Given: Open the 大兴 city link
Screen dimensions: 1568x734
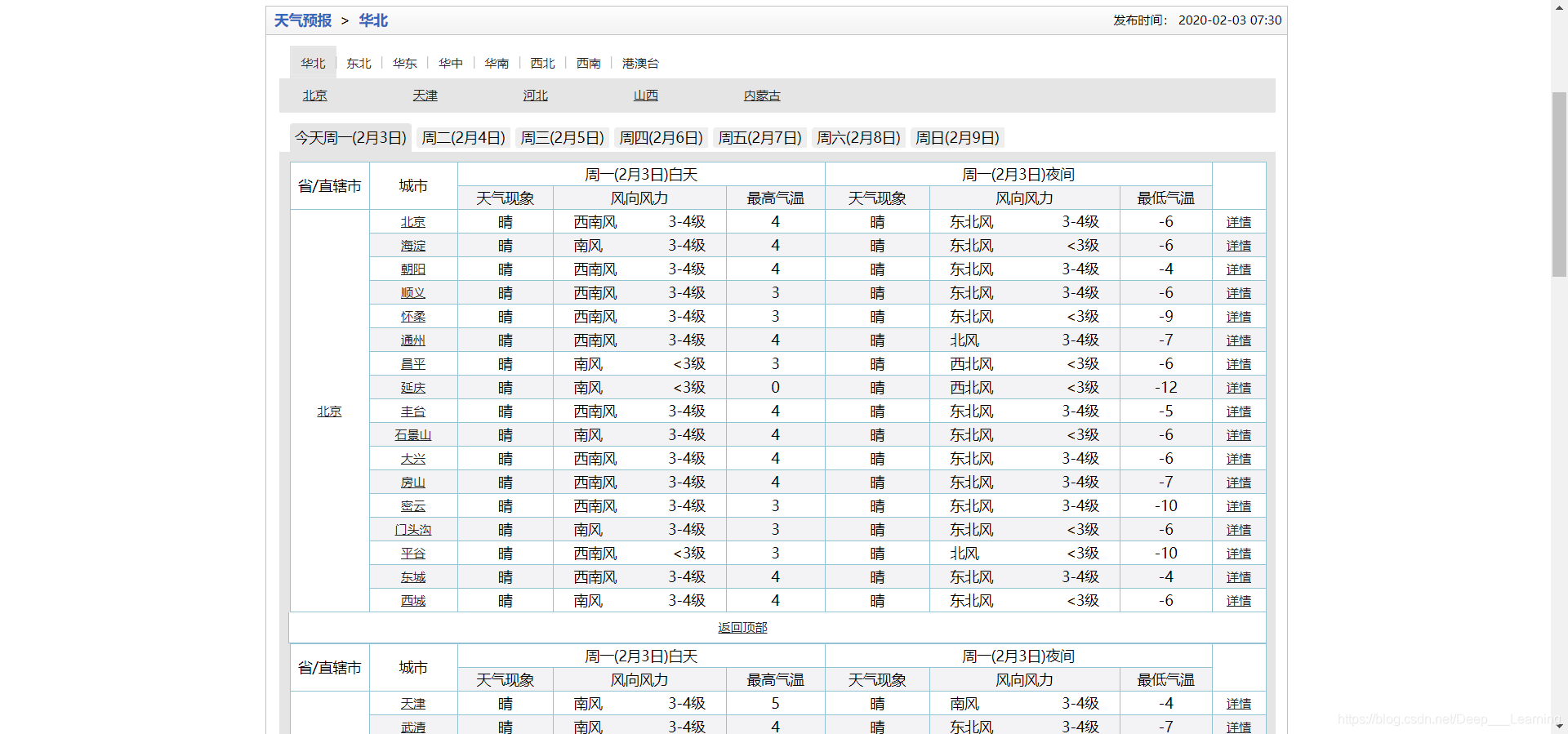Looking at the screenshot, I should (413, 459).
